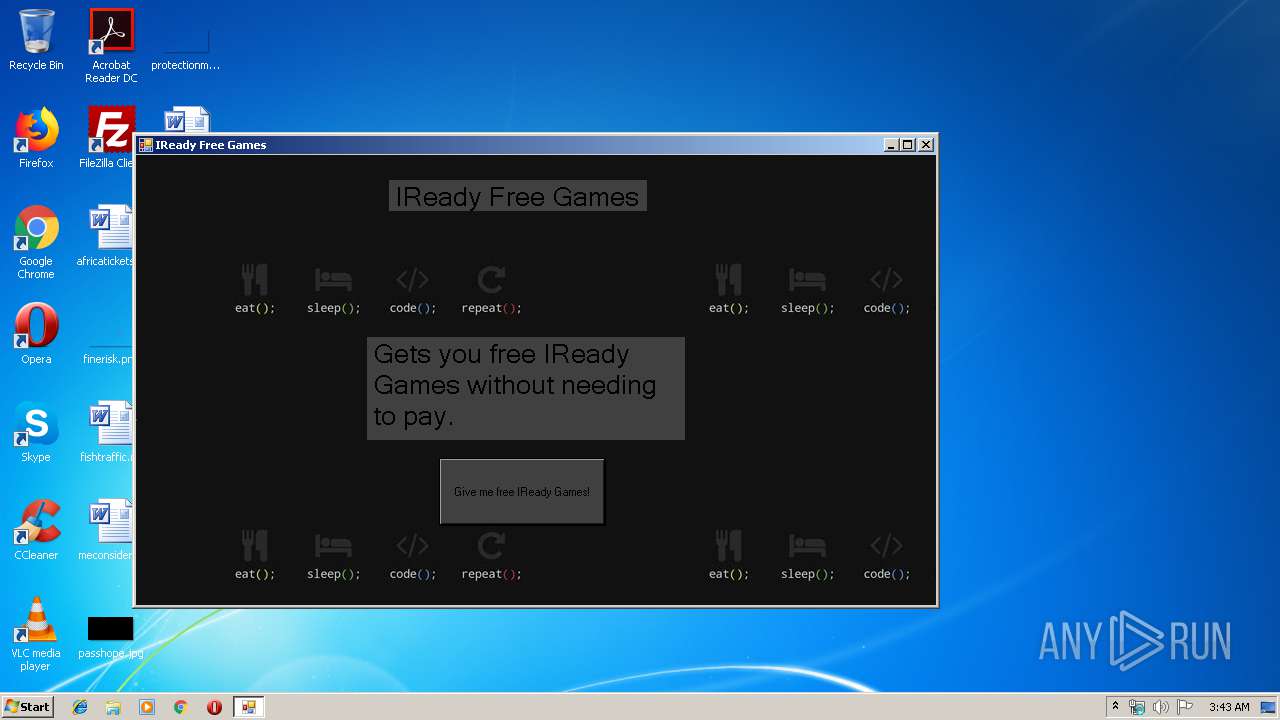
Task: Show hidden system tray icons
Action: click(x=1115, y=707)
